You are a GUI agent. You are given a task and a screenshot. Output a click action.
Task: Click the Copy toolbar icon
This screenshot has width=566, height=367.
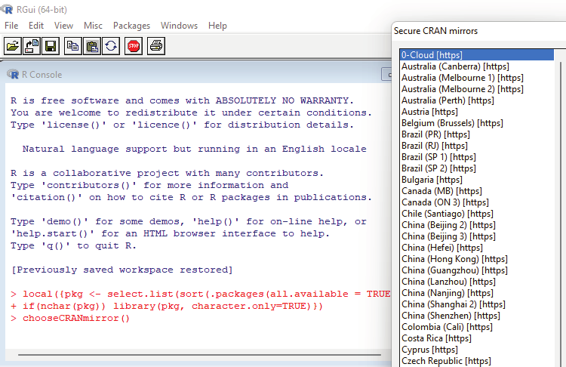tap(73, 46)
